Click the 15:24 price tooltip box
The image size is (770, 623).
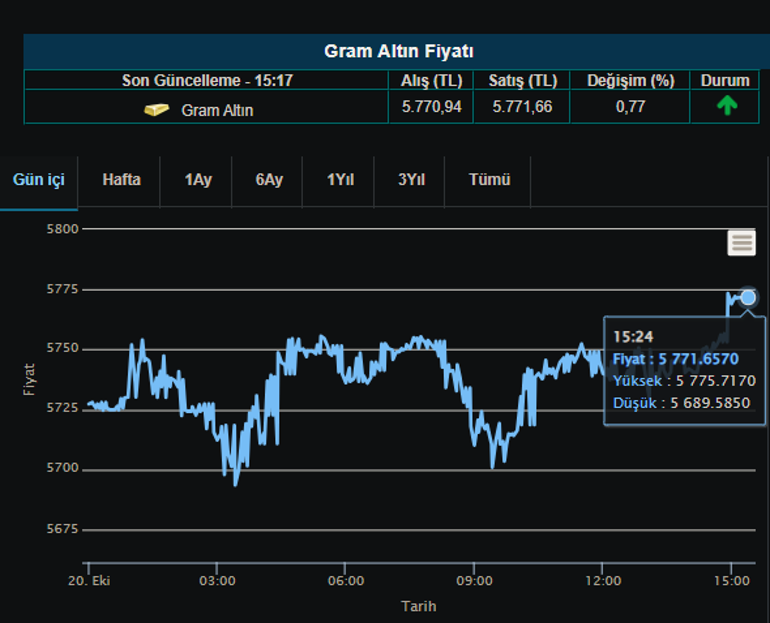[x=684, y=370]
